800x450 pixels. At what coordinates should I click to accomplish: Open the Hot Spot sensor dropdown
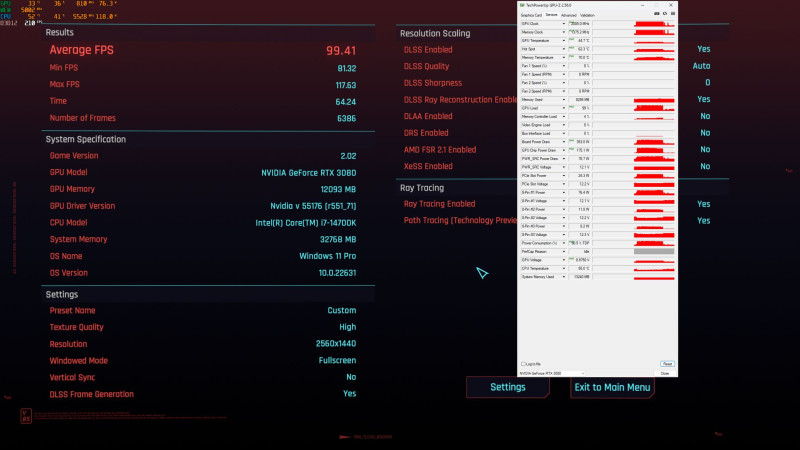tap(564, 49)
